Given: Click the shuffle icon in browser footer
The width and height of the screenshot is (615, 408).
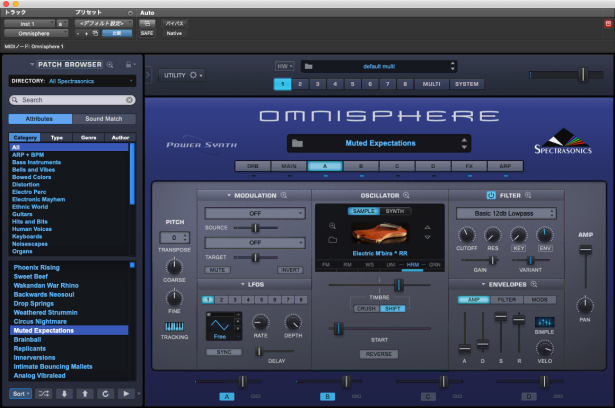Looking at the screenshot, I should pos(43,394).
